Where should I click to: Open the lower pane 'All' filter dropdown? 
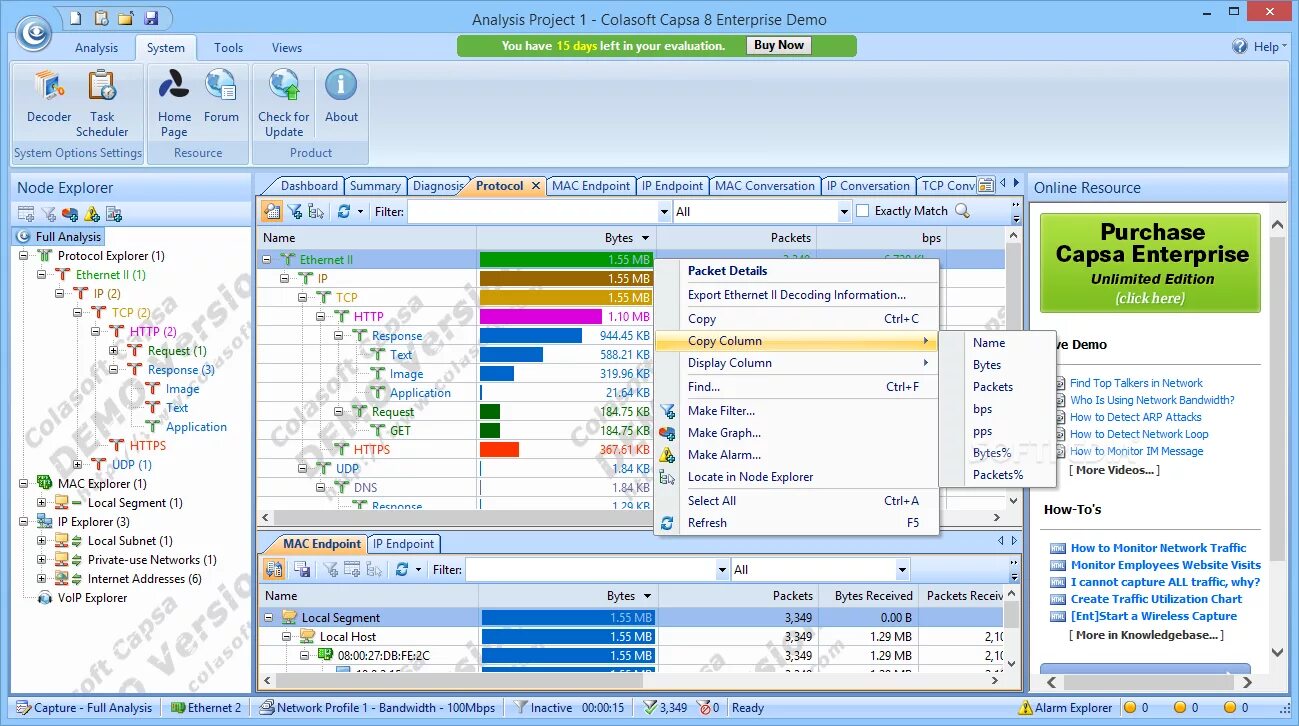tap(903, 570)
